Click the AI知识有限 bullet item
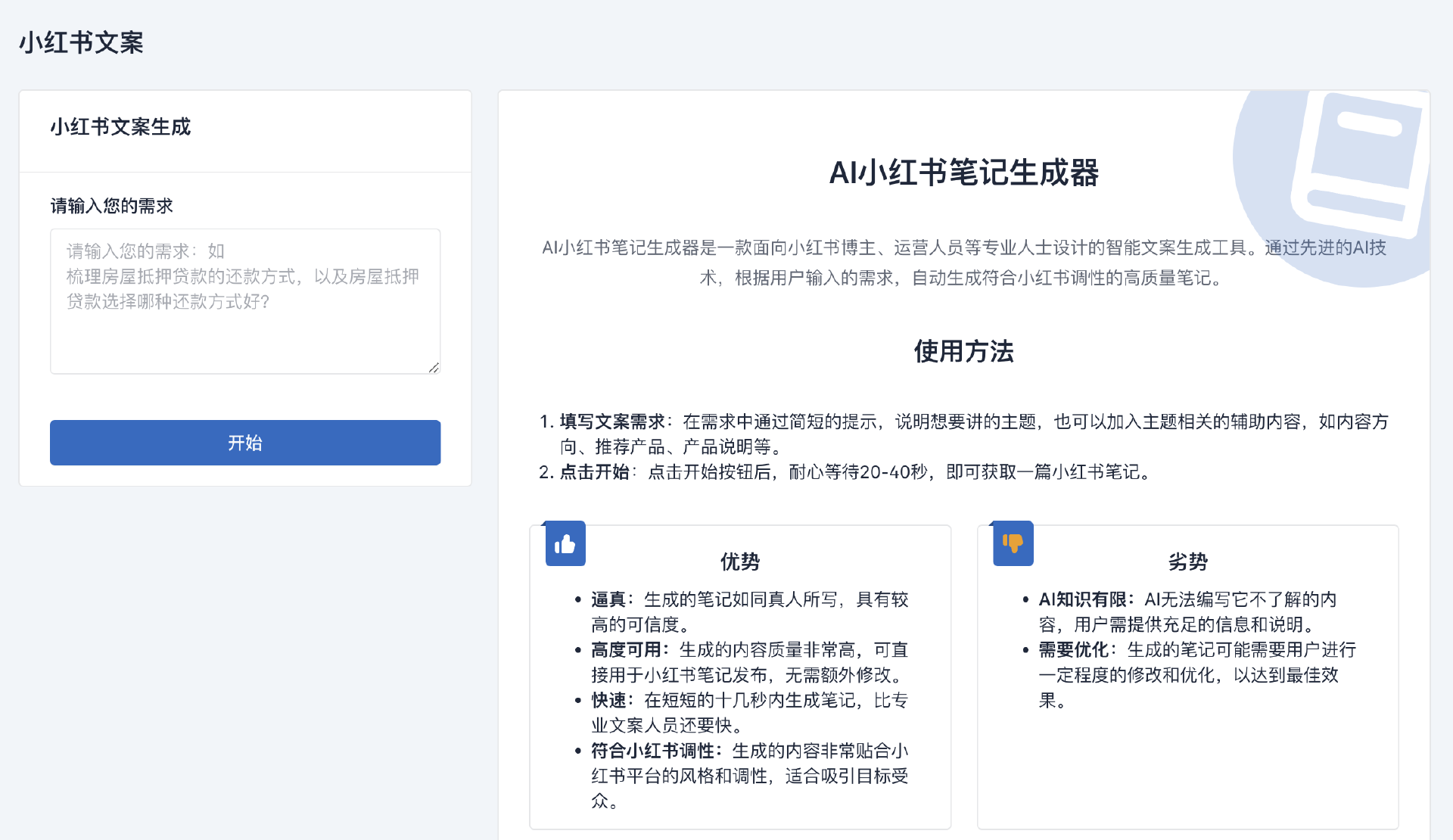 (1187, 611)
